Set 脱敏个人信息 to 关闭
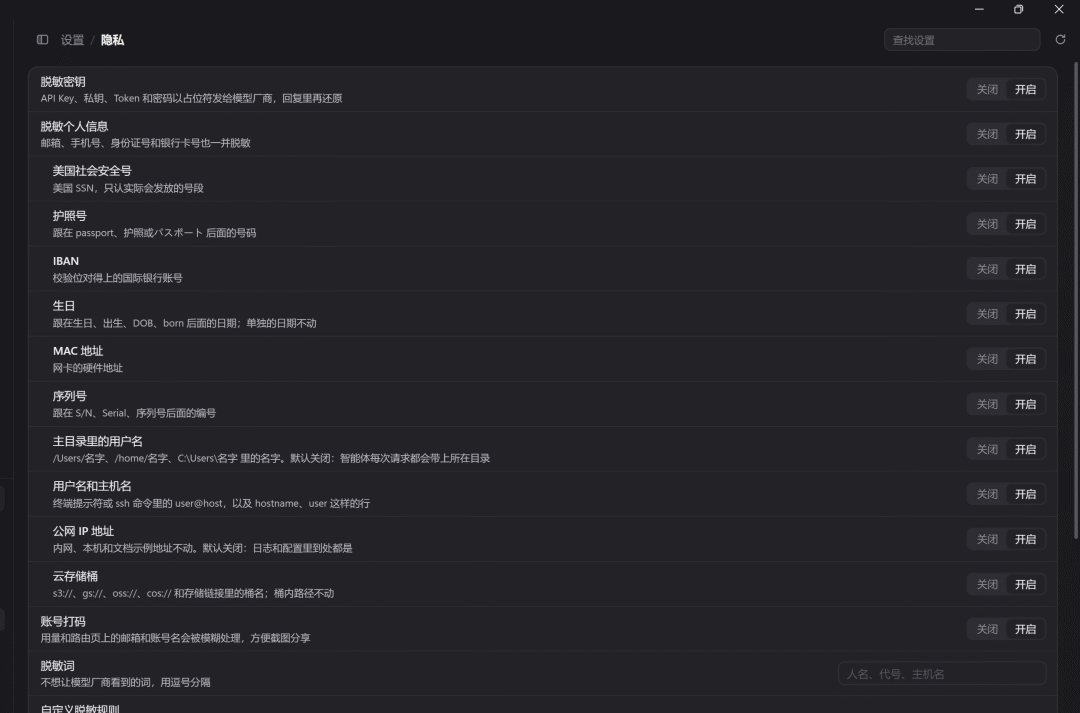 point(987,134)
